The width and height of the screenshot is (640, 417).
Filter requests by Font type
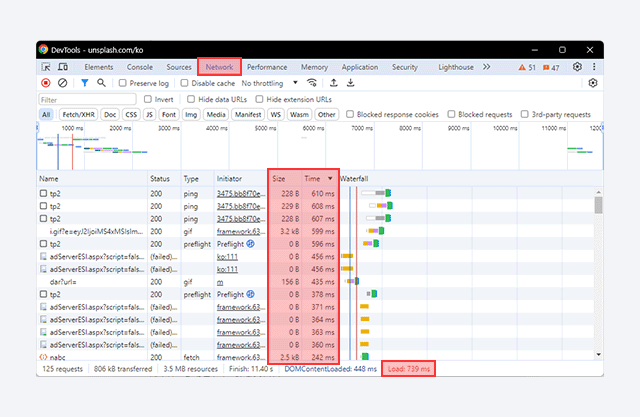point(169,114)
